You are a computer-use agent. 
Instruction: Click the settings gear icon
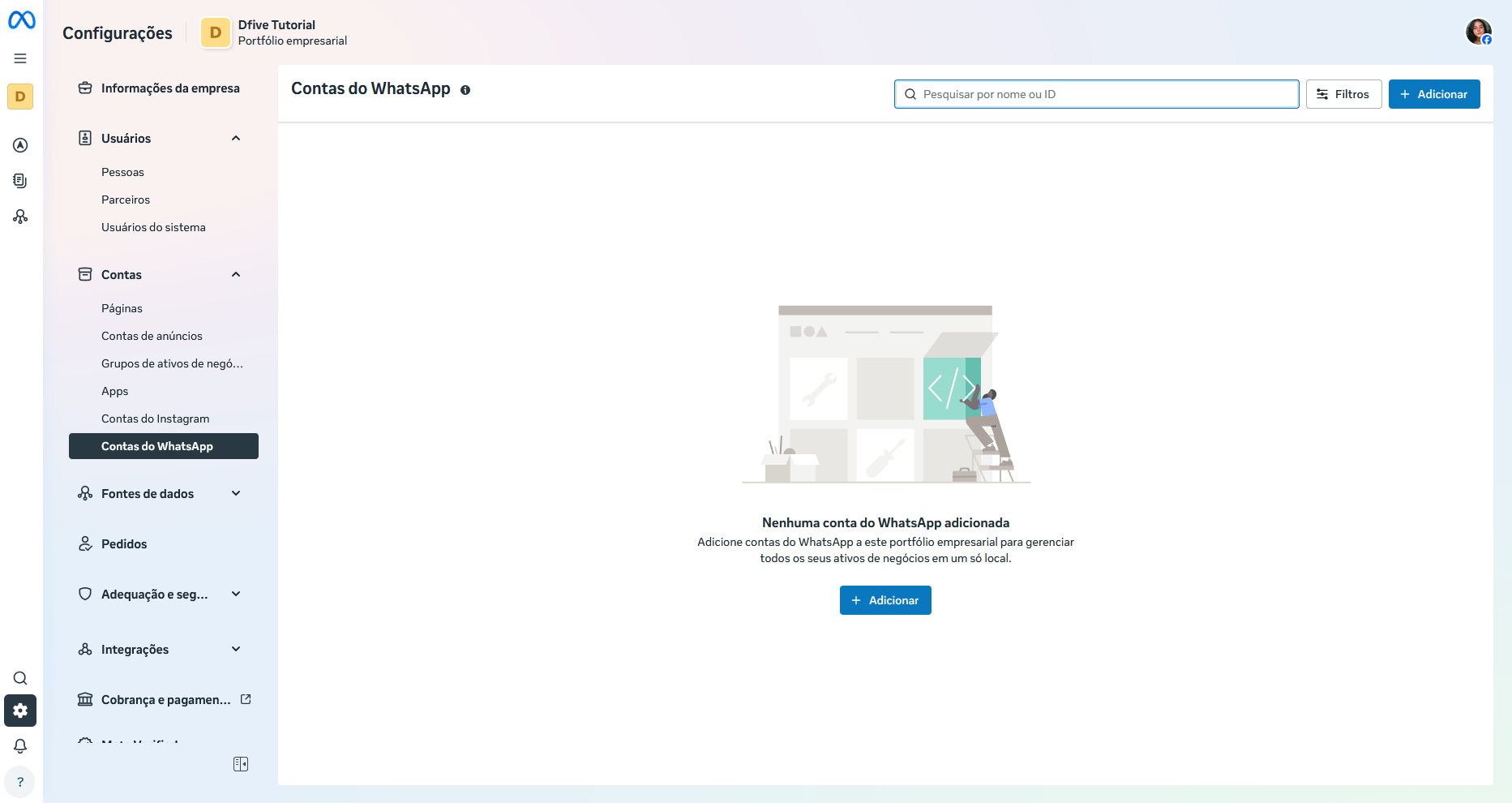pyautogui.click(x=20, y=711)
